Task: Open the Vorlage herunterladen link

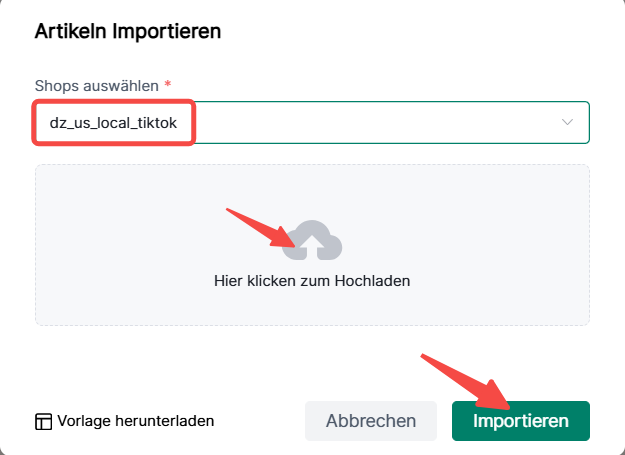Action: pyautogui.click(x=135, y=421)
